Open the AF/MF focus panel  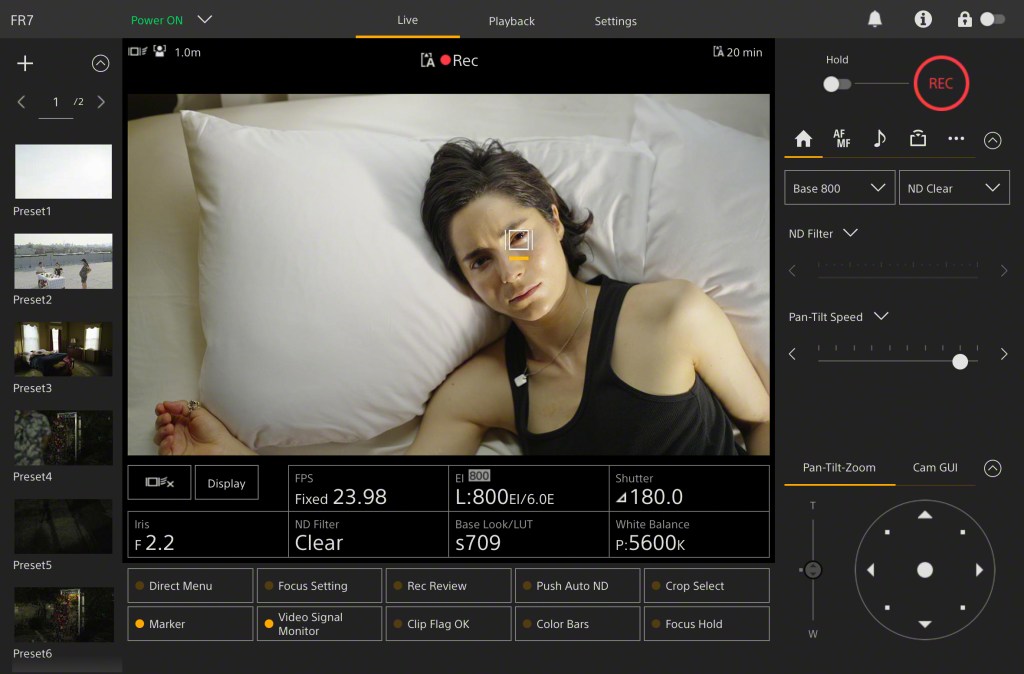point(843,138)
